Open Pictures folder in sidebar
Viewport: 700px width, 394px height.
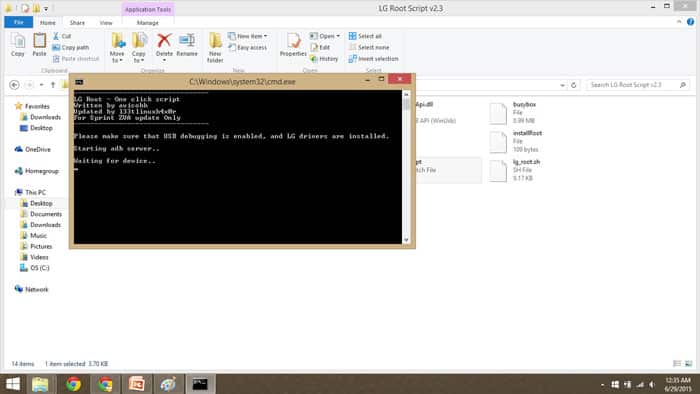[37, 246]
